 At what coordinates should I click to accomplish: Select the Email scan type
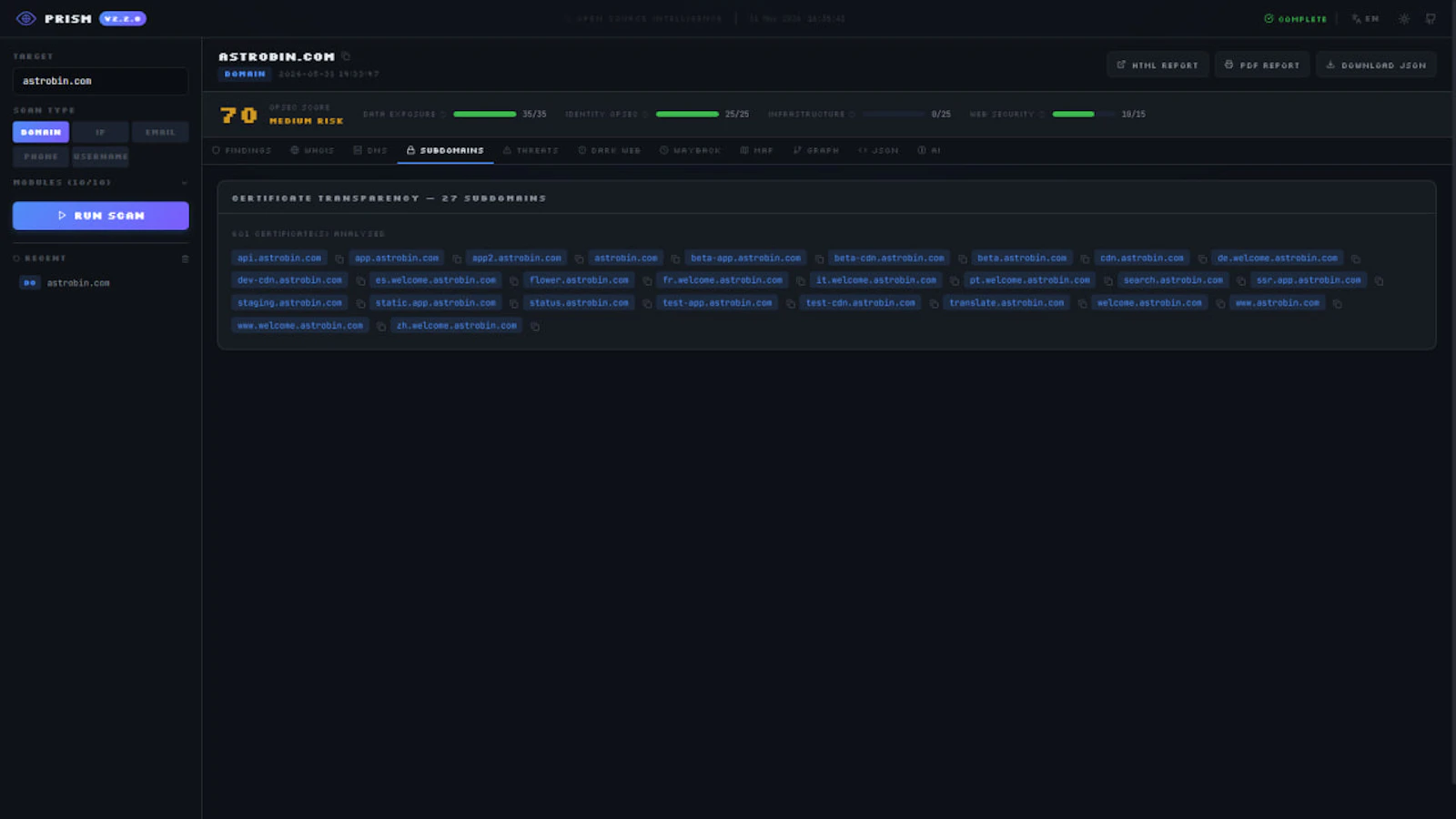(x=160, y=132)
